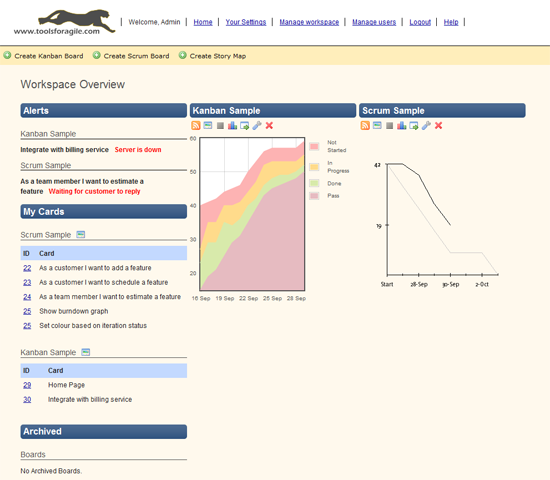Viewport: 550px width, 480px height.
Task: Open the board view icon under Scrum Sample
Action: [x=377, y=125]
